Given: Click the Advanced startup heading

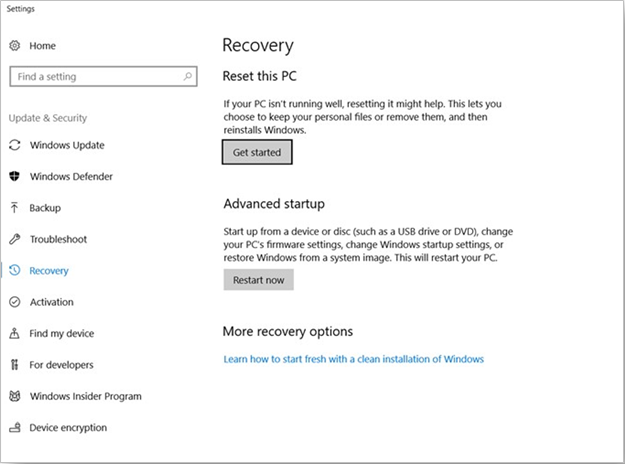Looking at the screenshot, I should pyautogui.click(x=274, y=204).
